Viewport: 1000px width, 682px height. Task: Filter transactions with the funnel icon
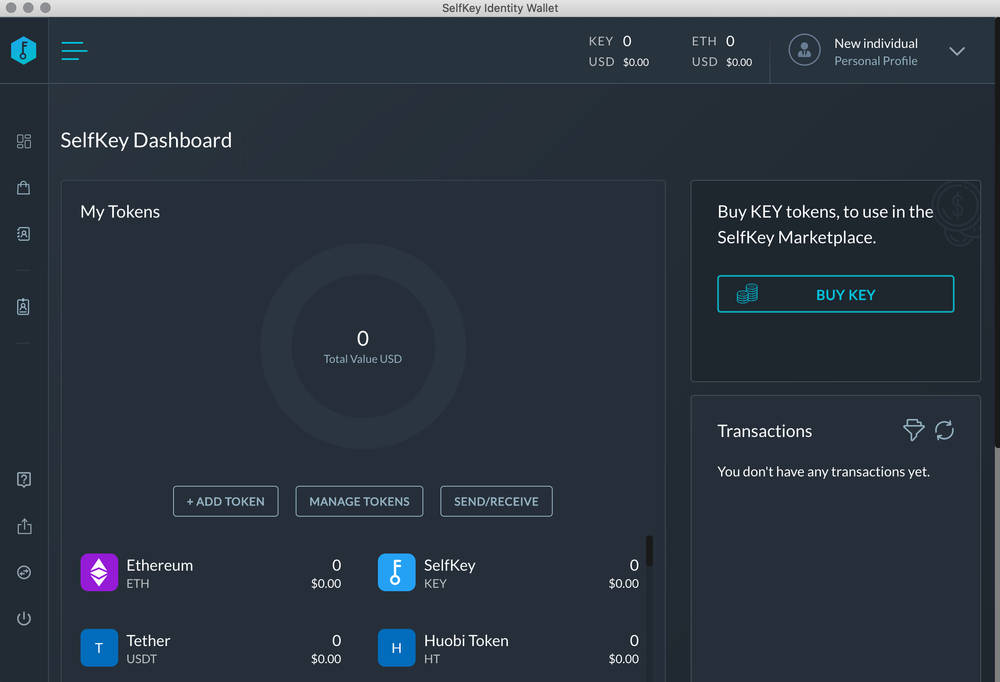[913, 430]
